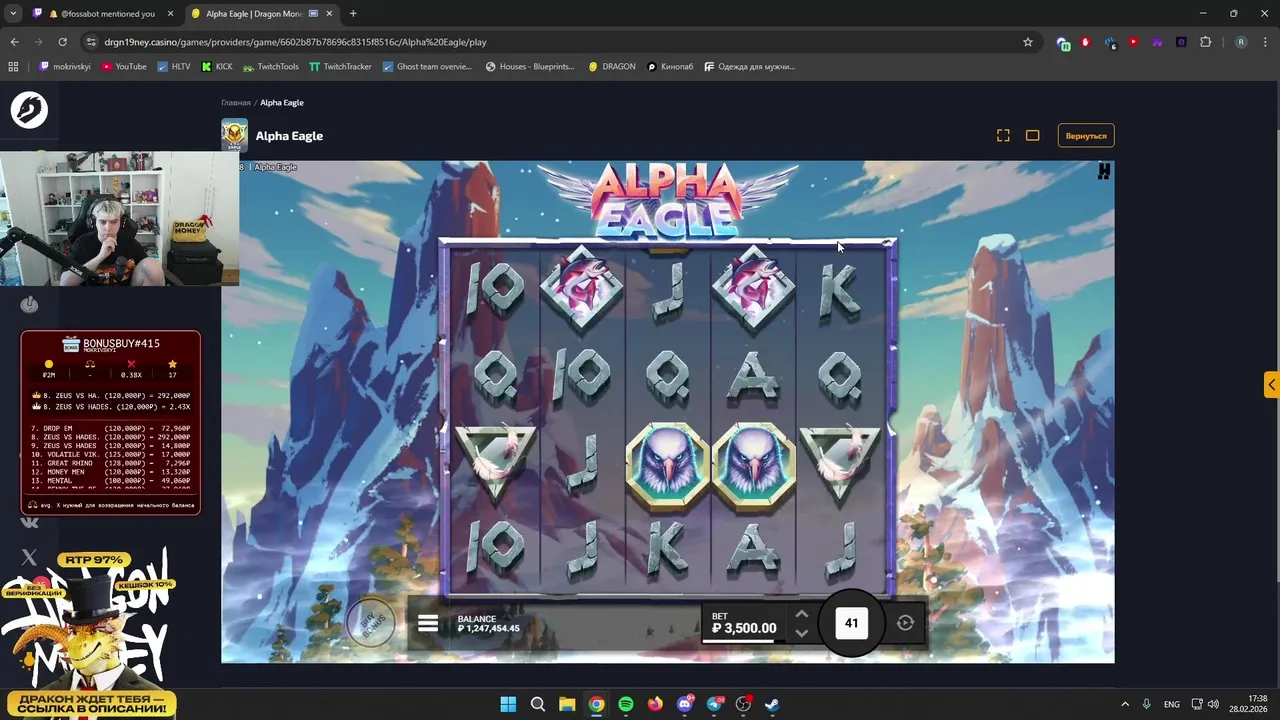1280x720 pixels.
Task: Open the Chrome three-dot menu
Action: 1265,42
